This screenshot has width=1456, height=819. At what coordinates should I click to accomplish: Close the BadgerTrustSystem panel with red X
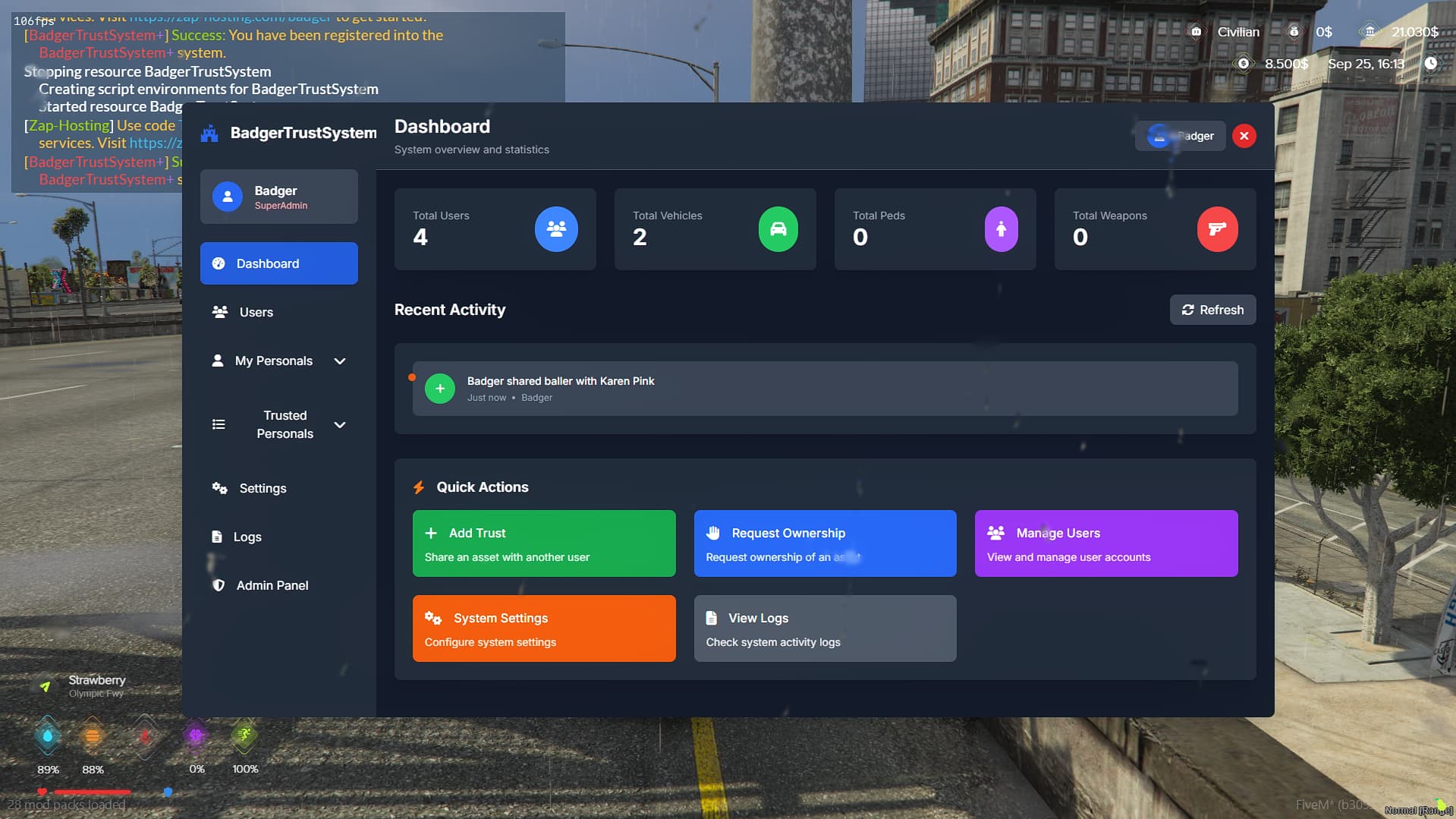pyautogui.click(x=1244, y=136)
